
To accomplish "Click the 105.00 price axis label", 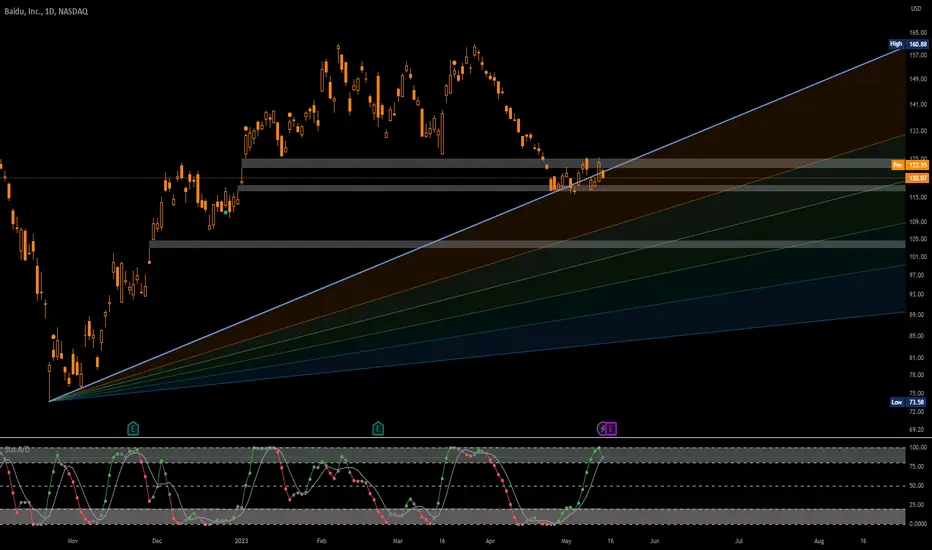I will coord(918,239).
